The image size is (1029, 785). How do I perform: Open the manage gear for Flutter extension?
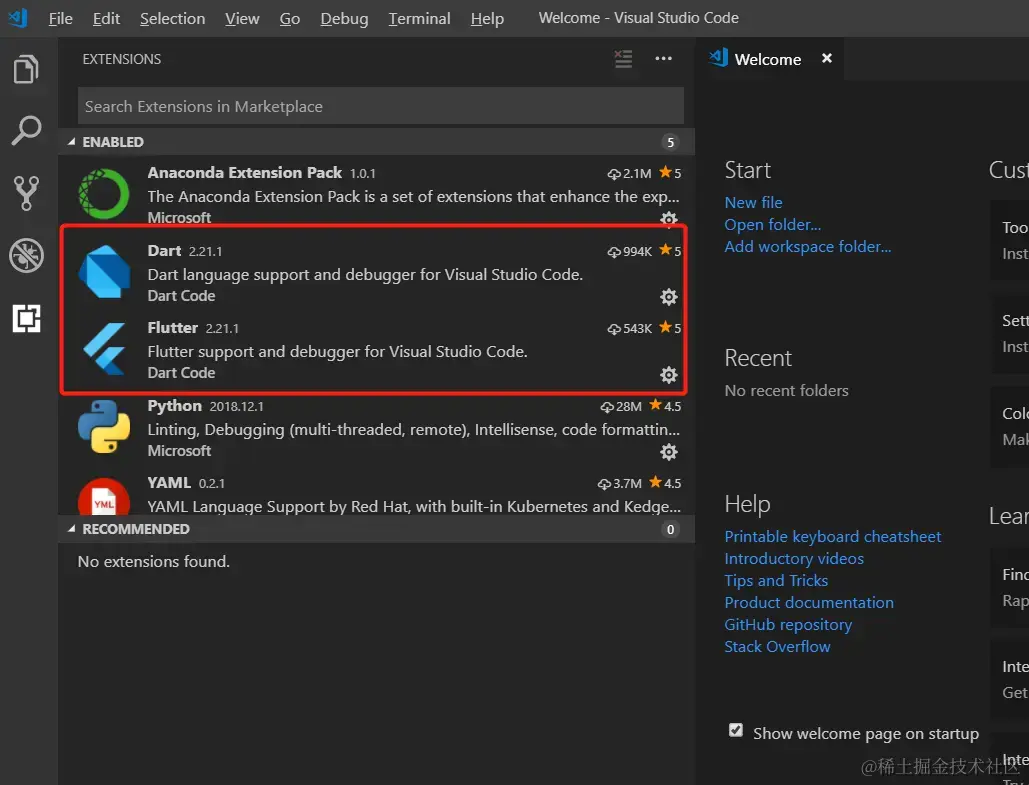click(x=669, y=374)
